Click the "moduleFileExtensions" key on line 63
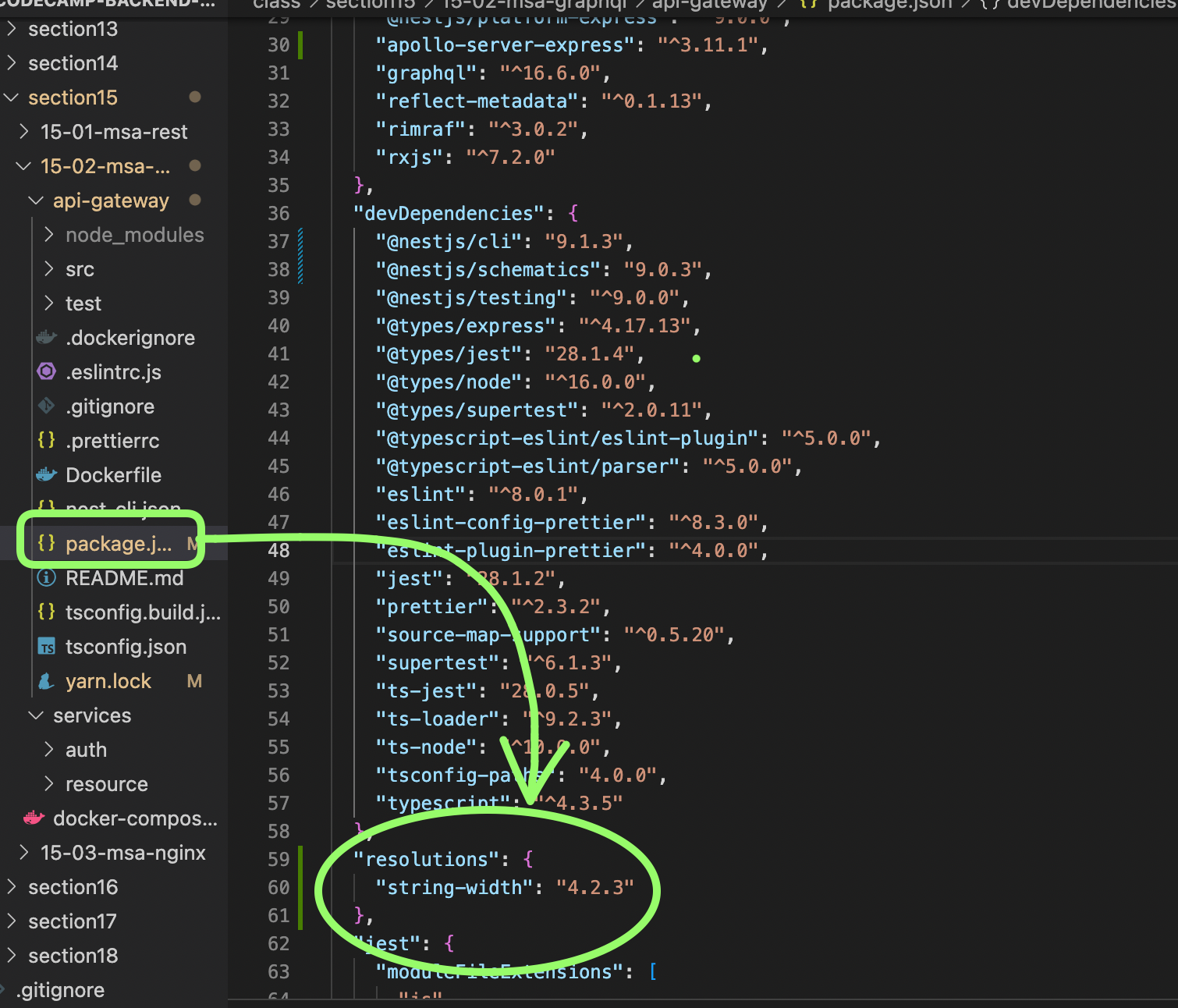 point(500,971)
